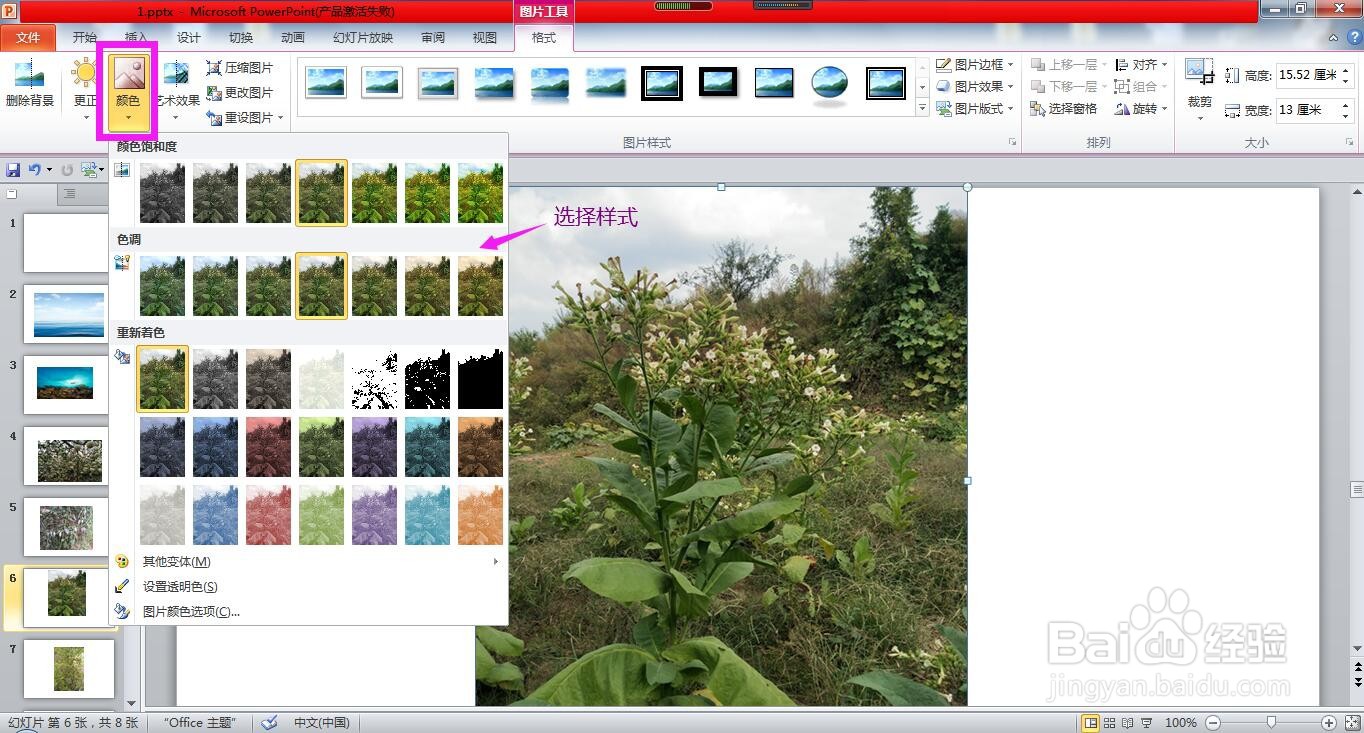The width and height of the screenshot is (1364, 733).
Task: Select slide 5 thumbnail
Action: (x=66, y=527)
